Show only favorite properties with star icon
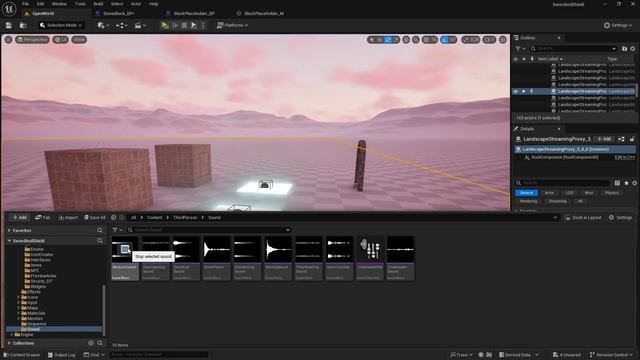 pyautogui.click(x=627, y=183)
